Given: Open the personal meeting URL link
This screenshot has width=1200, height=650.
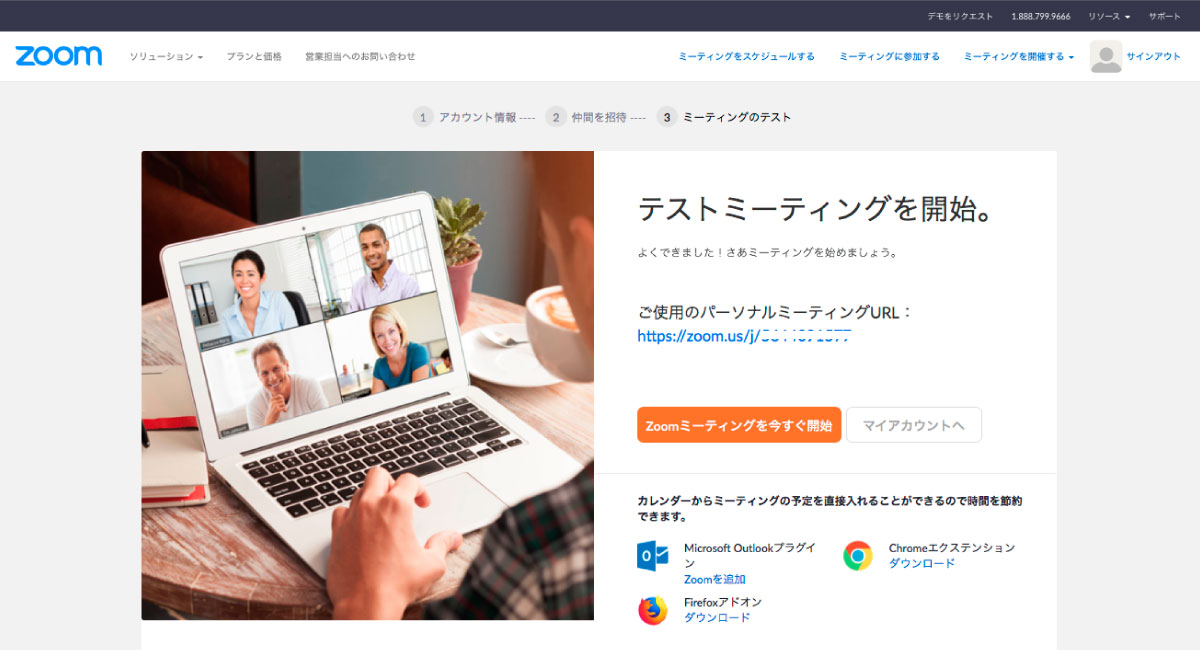Looking at the screenshot, I should [744, 337].
